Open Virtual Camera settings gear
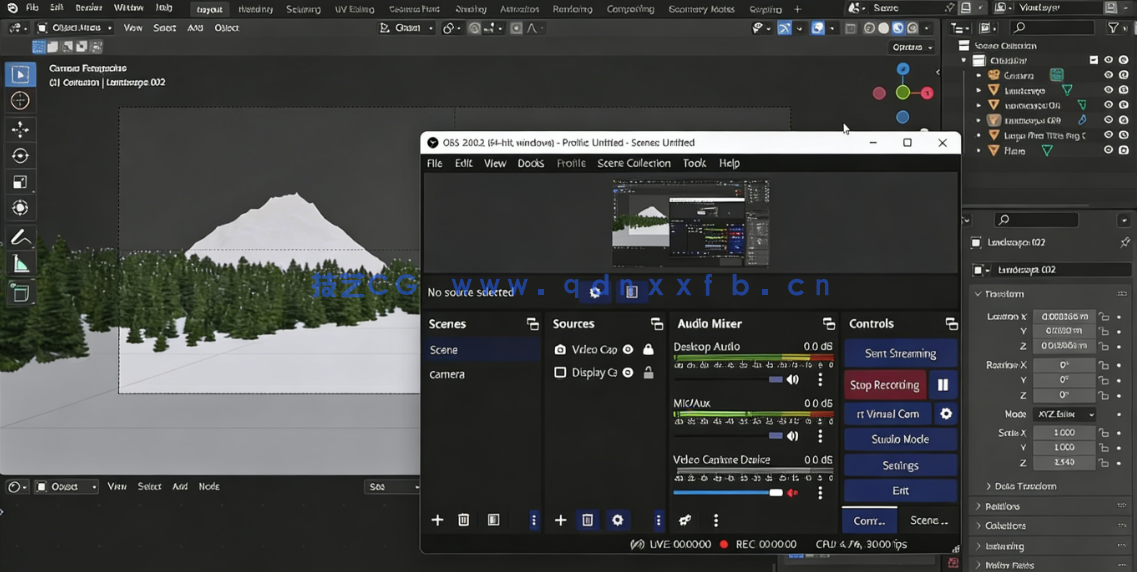The image size is (1137, 572). click(946, 414)
